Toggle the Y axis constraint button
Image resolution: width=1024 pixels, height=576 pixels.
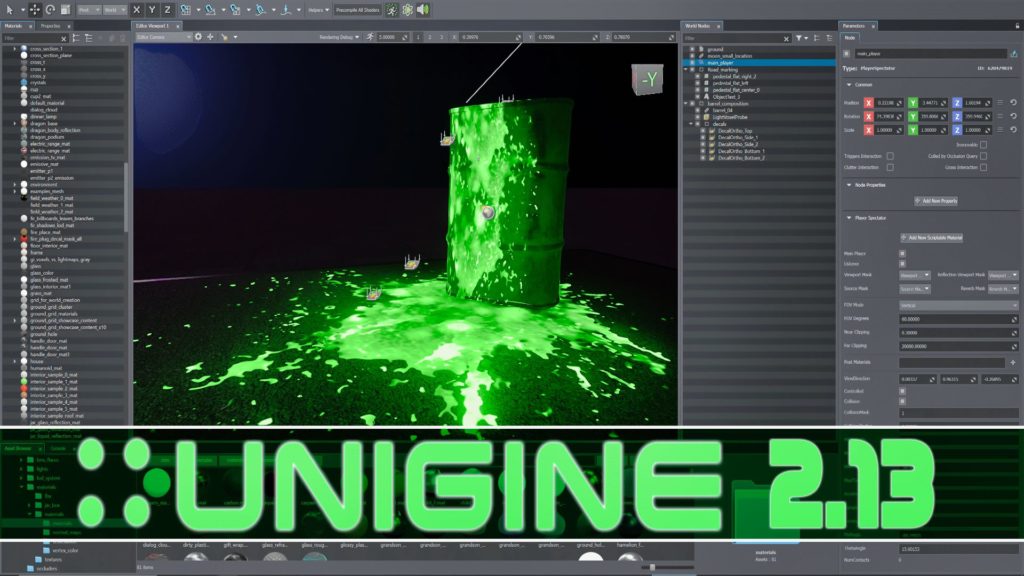(152, 10)
